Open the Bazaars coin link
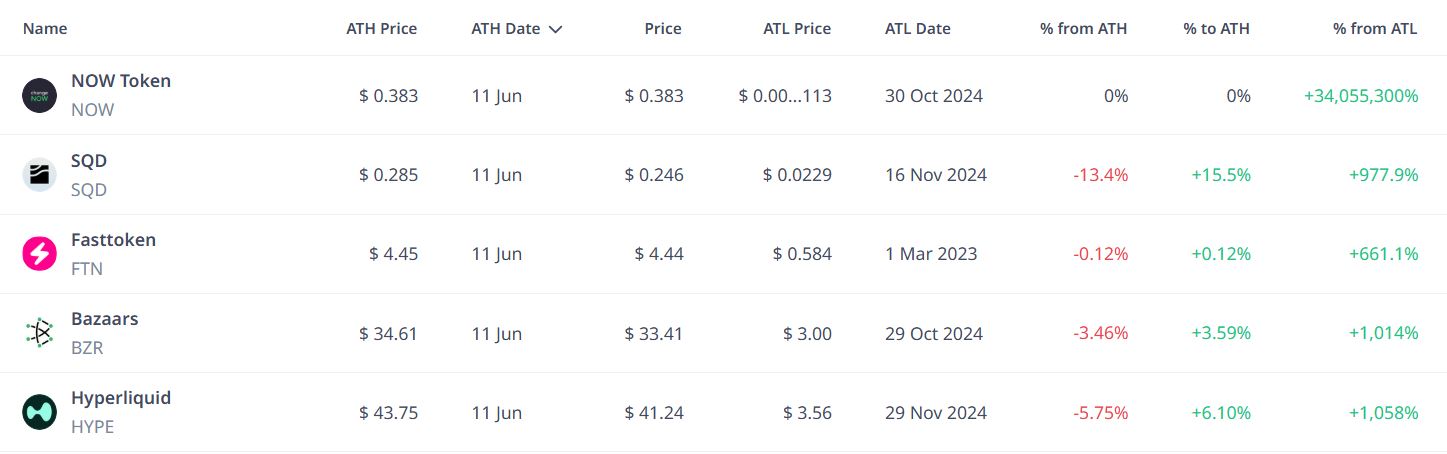This screenshot has height=454, width=1447. tap(105, 319)
